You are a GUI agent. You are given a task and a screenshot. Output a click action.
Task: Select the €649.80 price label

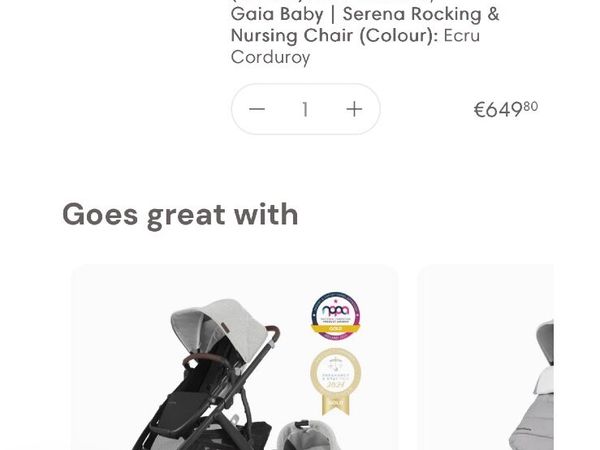505,109
